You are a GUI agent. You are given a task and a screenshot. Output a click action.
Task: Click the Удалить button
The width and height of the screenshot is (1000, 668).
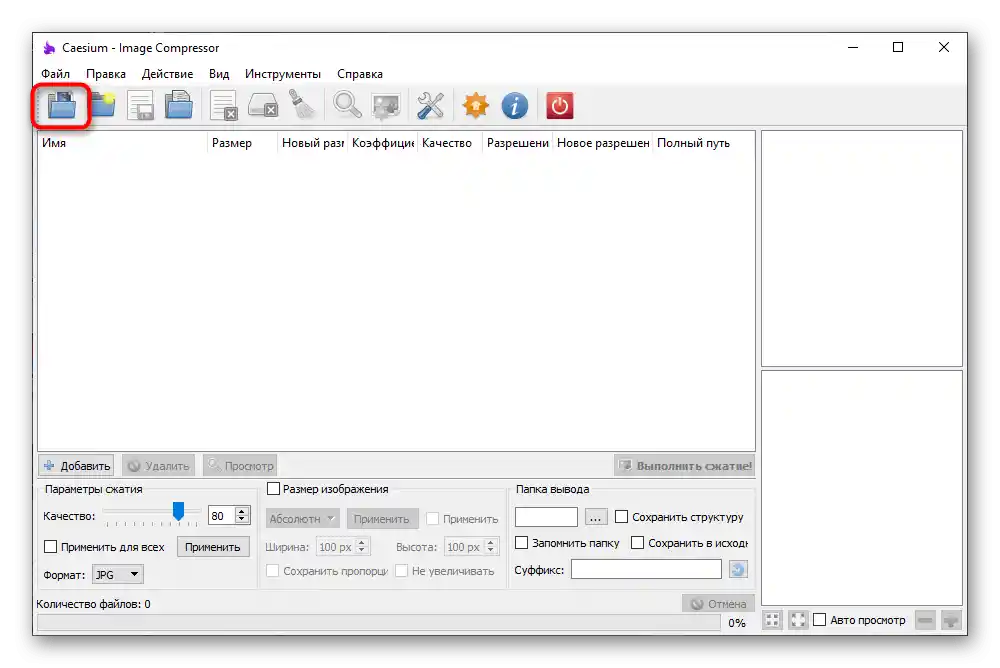[x=159, y=466]
